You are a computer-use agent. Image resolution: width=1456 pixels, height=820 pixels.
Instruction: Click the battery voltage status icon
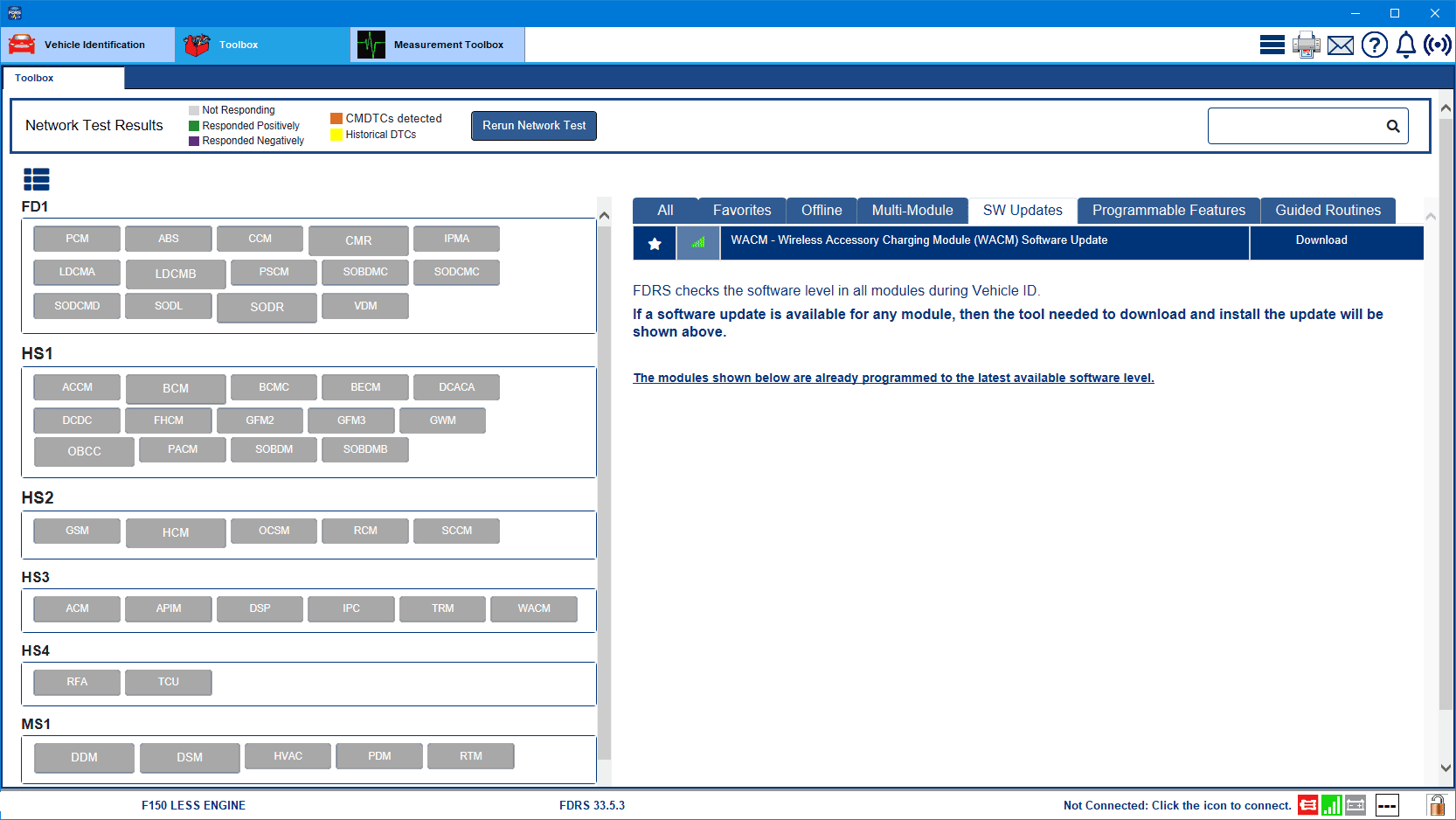tap(1355, 805)
